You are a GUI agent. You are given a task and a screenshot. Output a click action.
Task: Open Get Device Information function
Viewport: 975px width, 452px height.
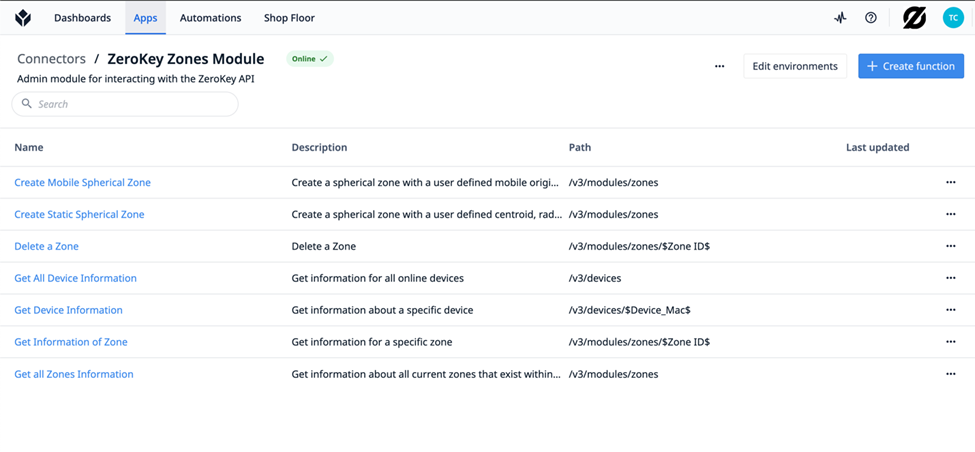pos(68,310)
